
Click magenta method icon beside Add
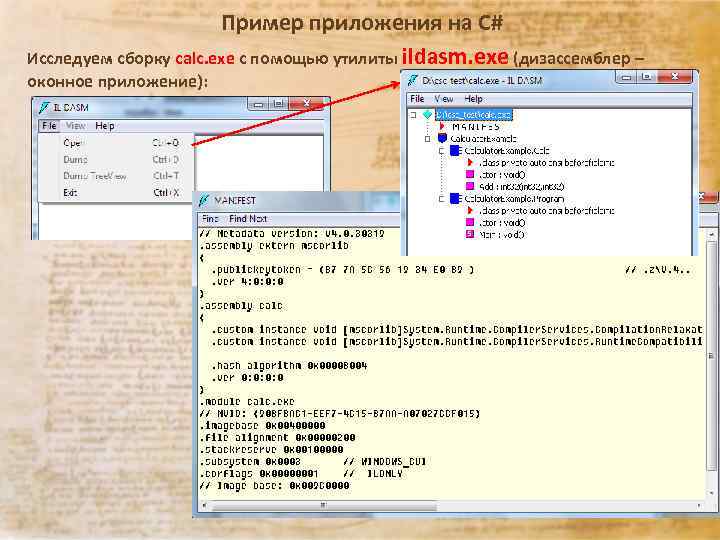470,186
